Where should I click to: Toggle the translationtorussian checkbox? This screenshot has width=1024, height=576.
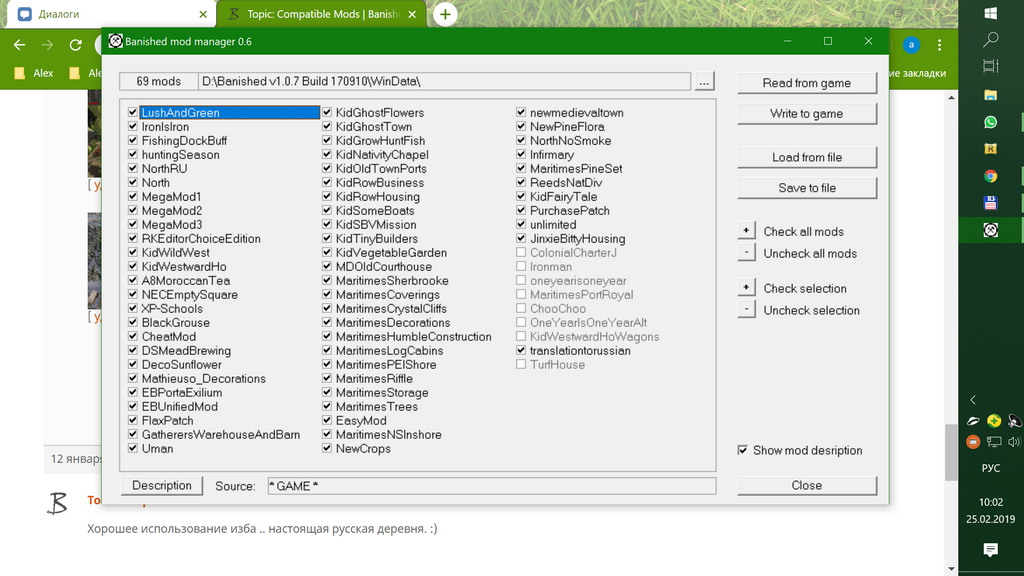[x=521, y=350]
